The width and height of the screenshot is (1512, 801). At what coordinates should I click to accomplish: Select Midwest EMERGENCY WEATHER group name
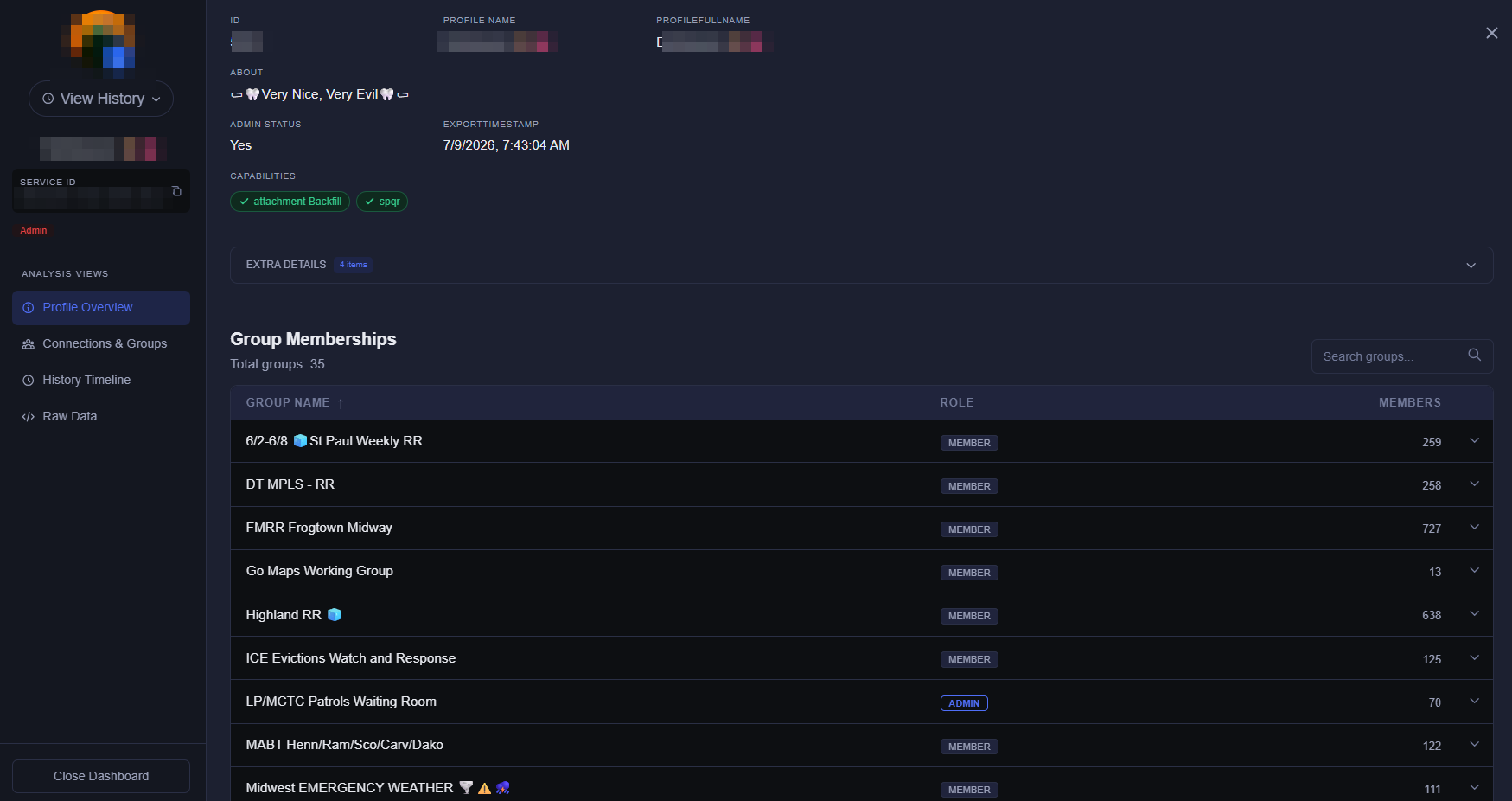pyautogui.click(x=378, y=788)
